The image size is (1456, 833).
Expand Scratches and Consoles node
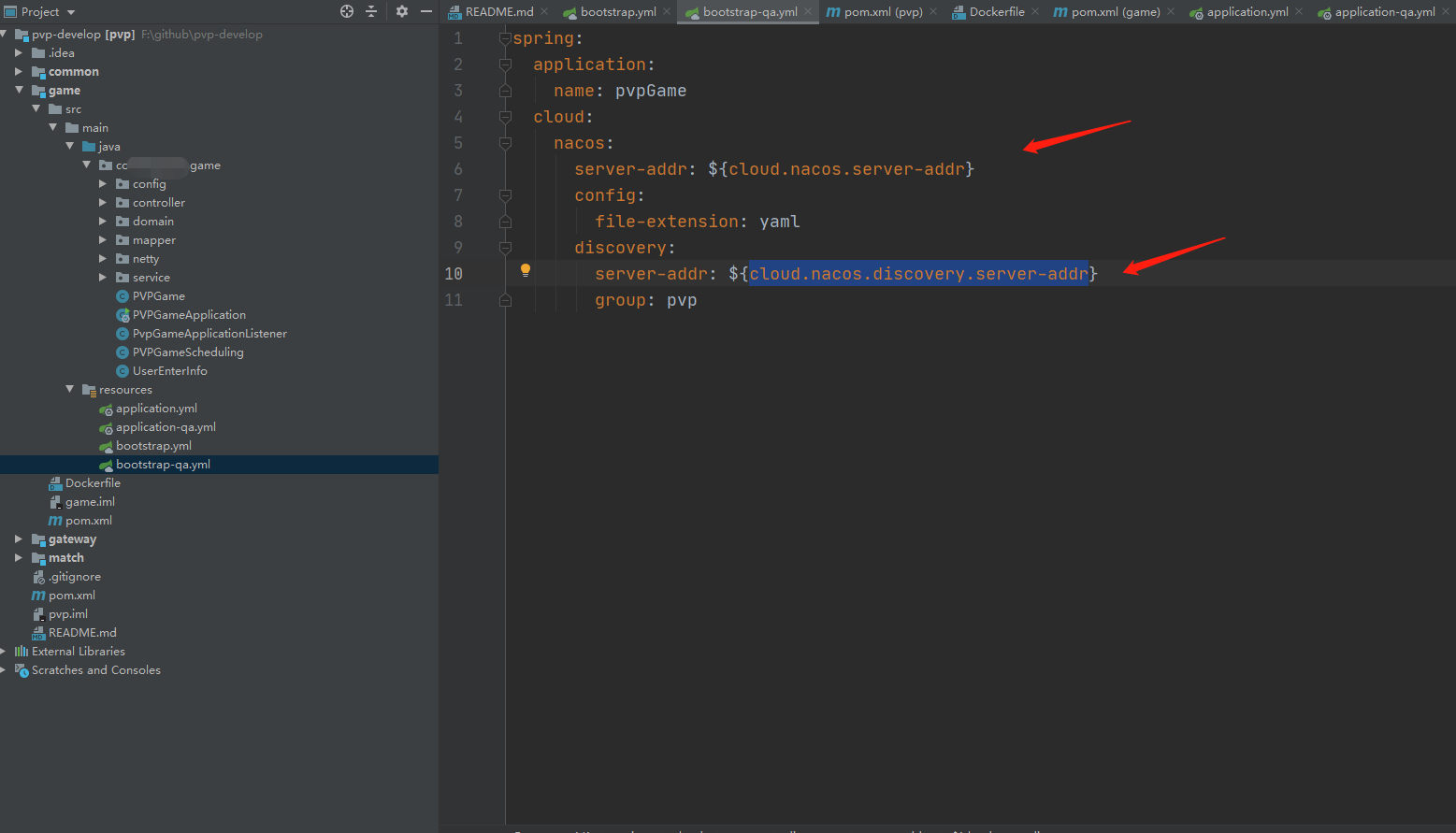pyautogui.click(x=4, y=670)
